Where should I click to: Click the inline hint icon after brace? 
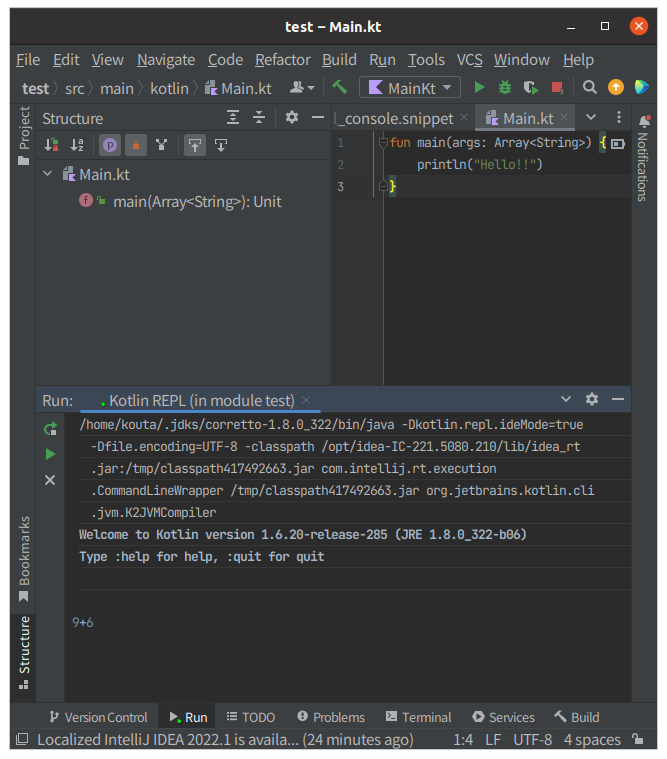click(618, 144)
